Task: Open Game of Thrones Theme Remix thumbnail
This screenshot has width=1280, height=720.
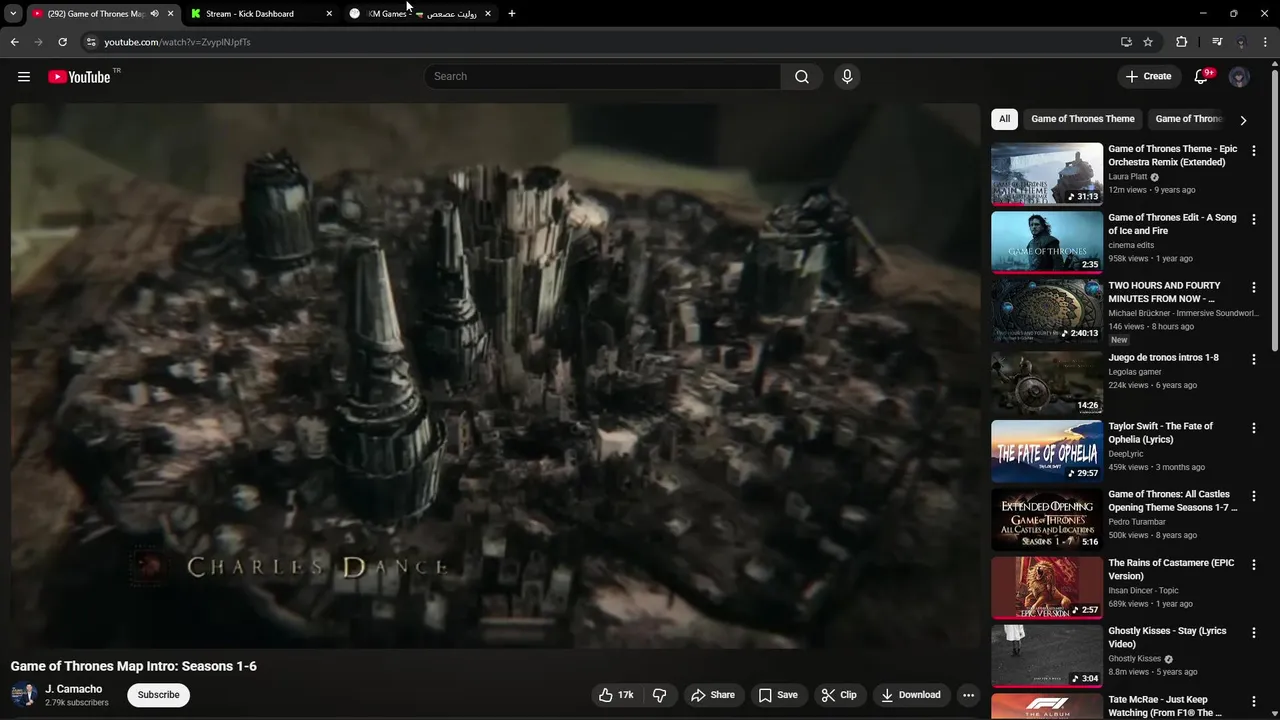Action: pyautogui.click(x=1047, y=174)
